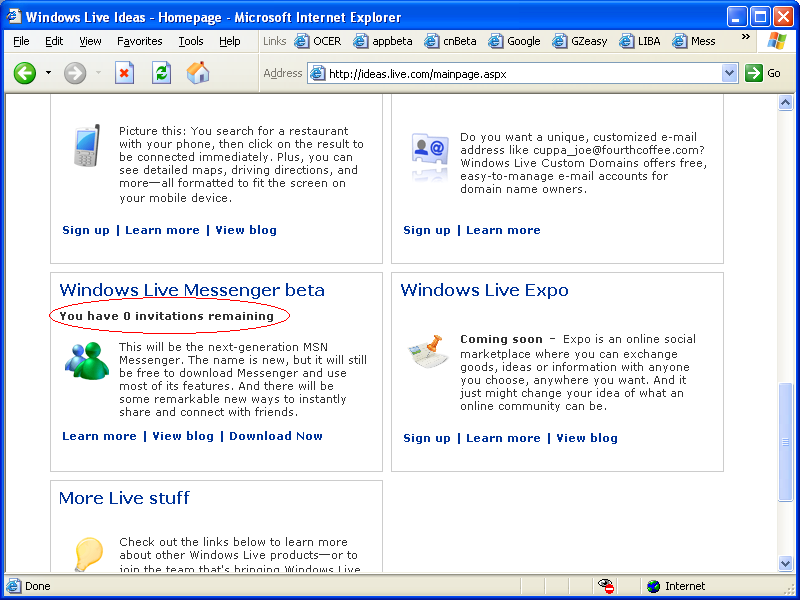Open View blog link under Expo
Viewport: 800px width, 600px height.
587,438
